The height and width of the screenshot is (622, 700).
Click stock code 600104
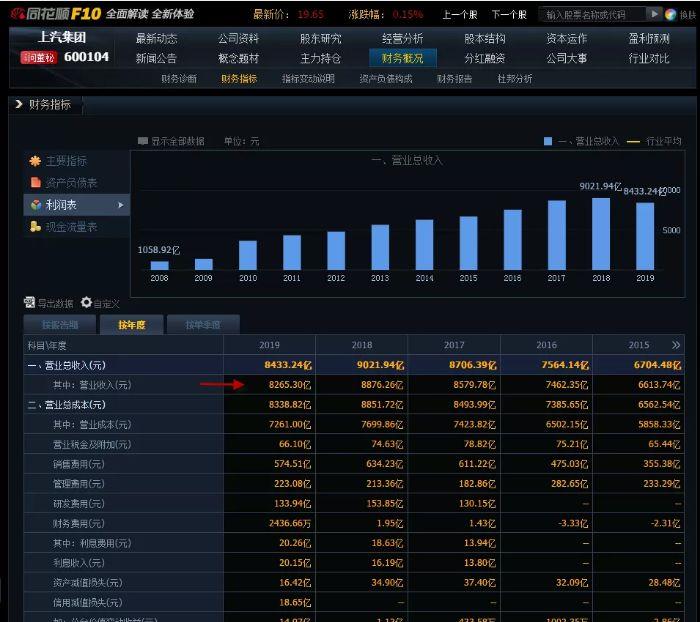(x=86, y=57)
